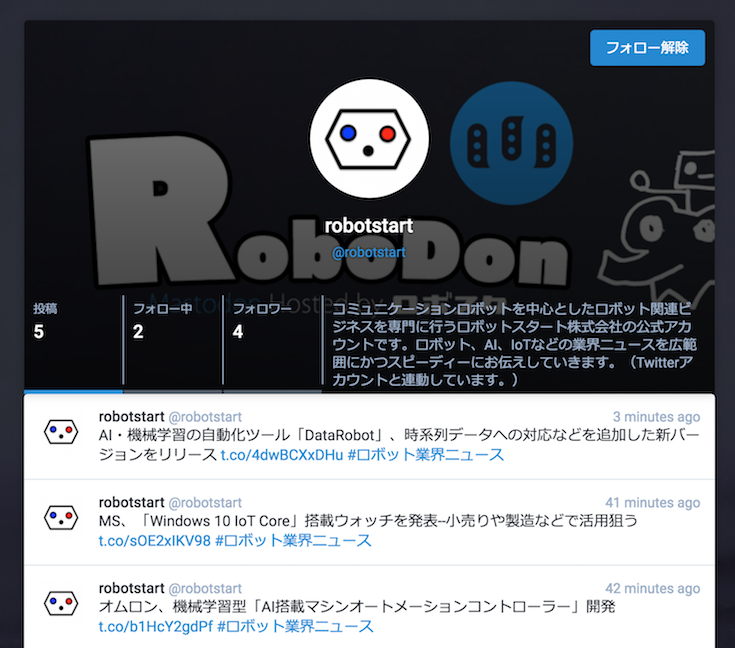Click the robotstart profile avatar image
Image resolution: width=735 pixels, height=648 pixels.
(368, 138)
